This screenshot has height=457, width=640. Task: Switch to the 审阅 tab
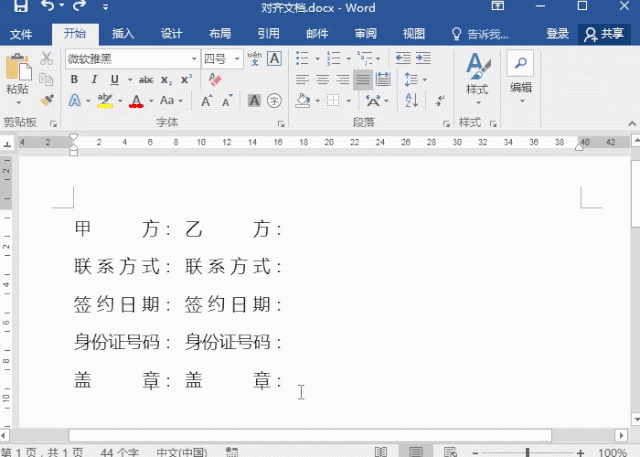(366, 33)
